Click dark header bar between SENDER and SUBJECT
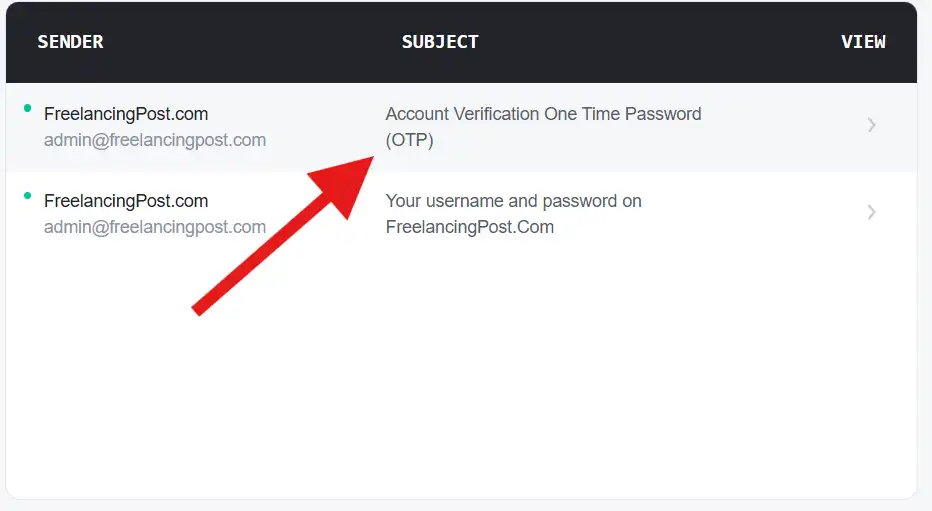 [x=250, y=42]
